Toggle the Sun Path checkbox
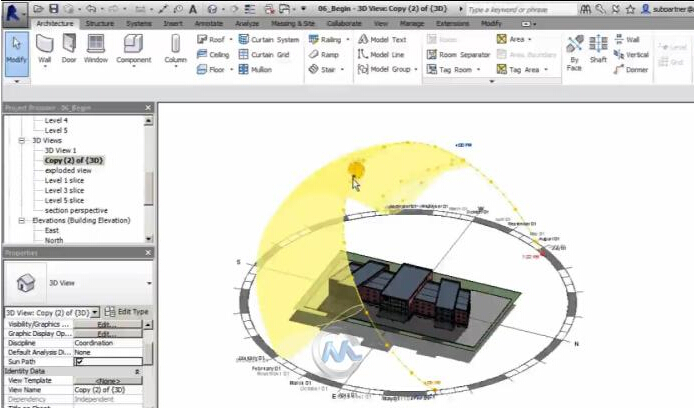This screenshot has width=694, height=408. coord(78,361)
